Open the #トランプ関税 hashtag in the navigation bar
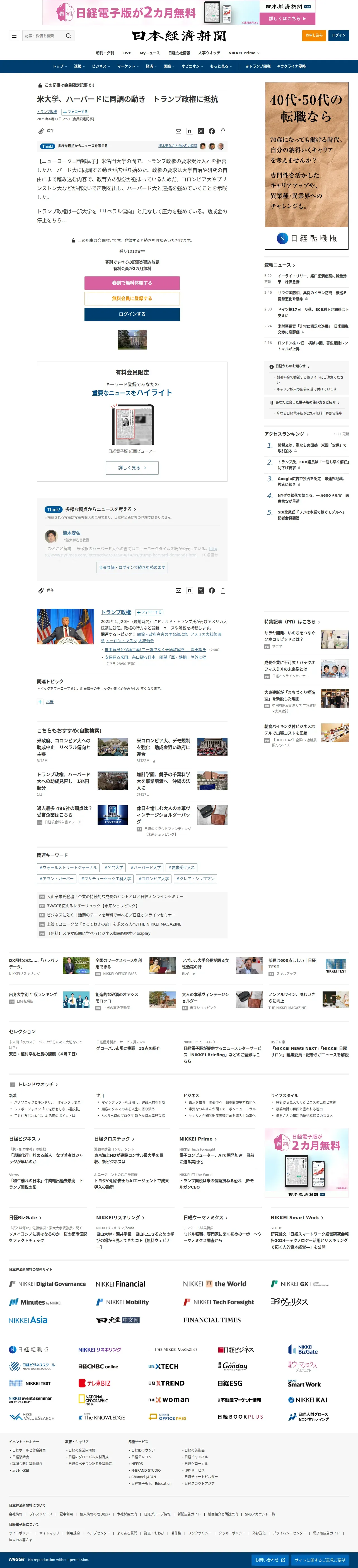This screenshot has height=1568, width=358. click(258, 66)
